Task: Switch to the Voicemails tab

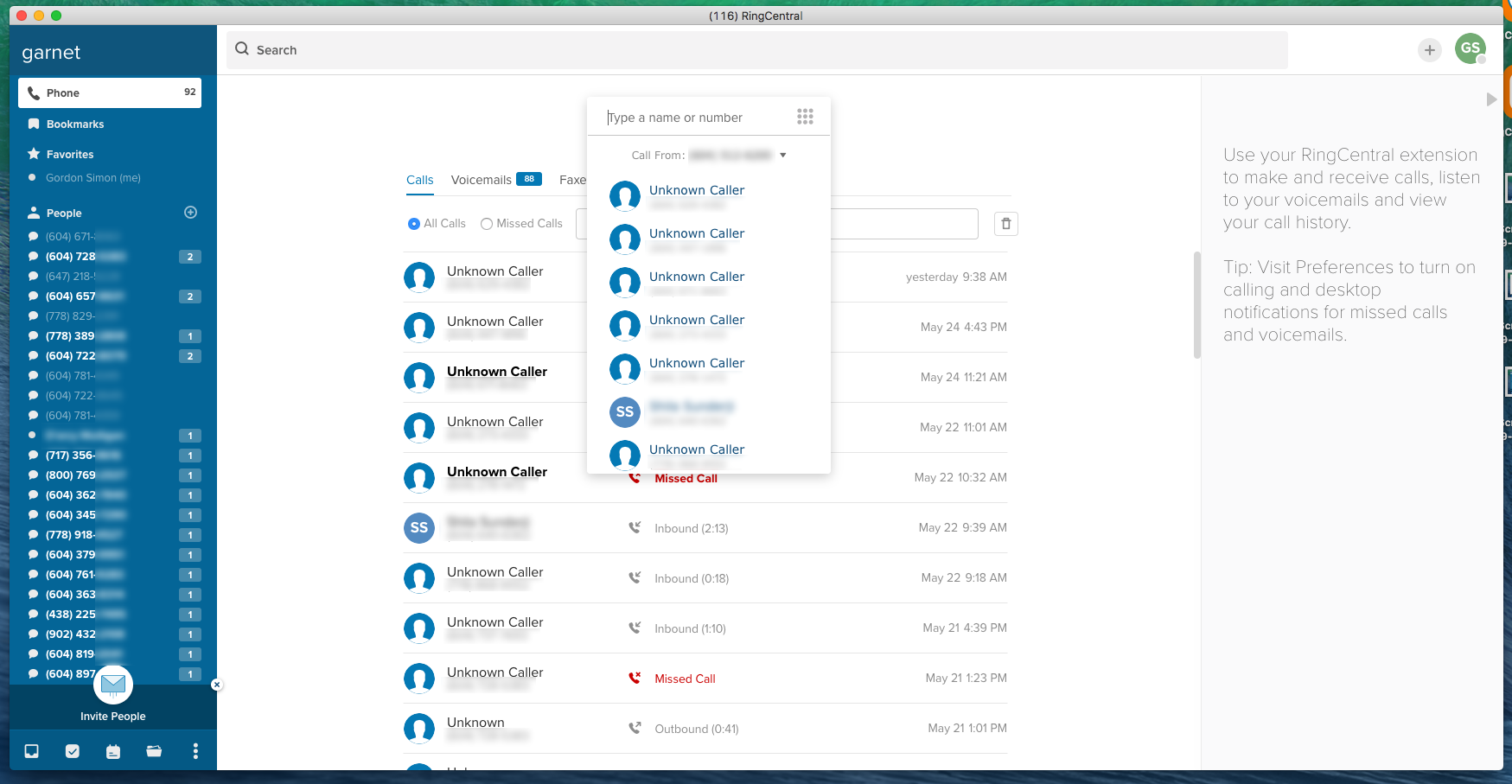Action: pos(482,180)
